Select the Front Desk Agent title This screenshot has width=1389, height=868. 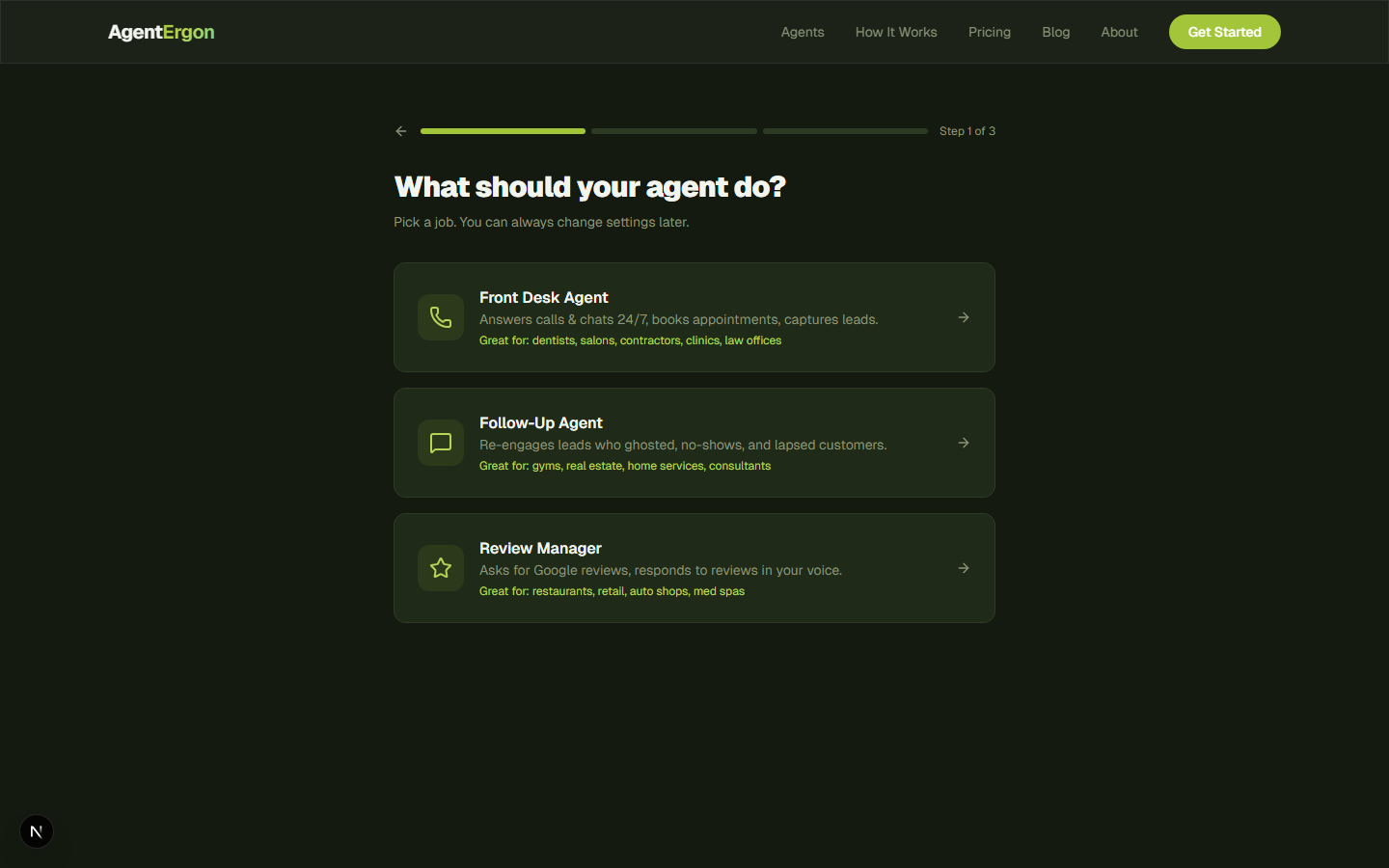pos(544,297)
